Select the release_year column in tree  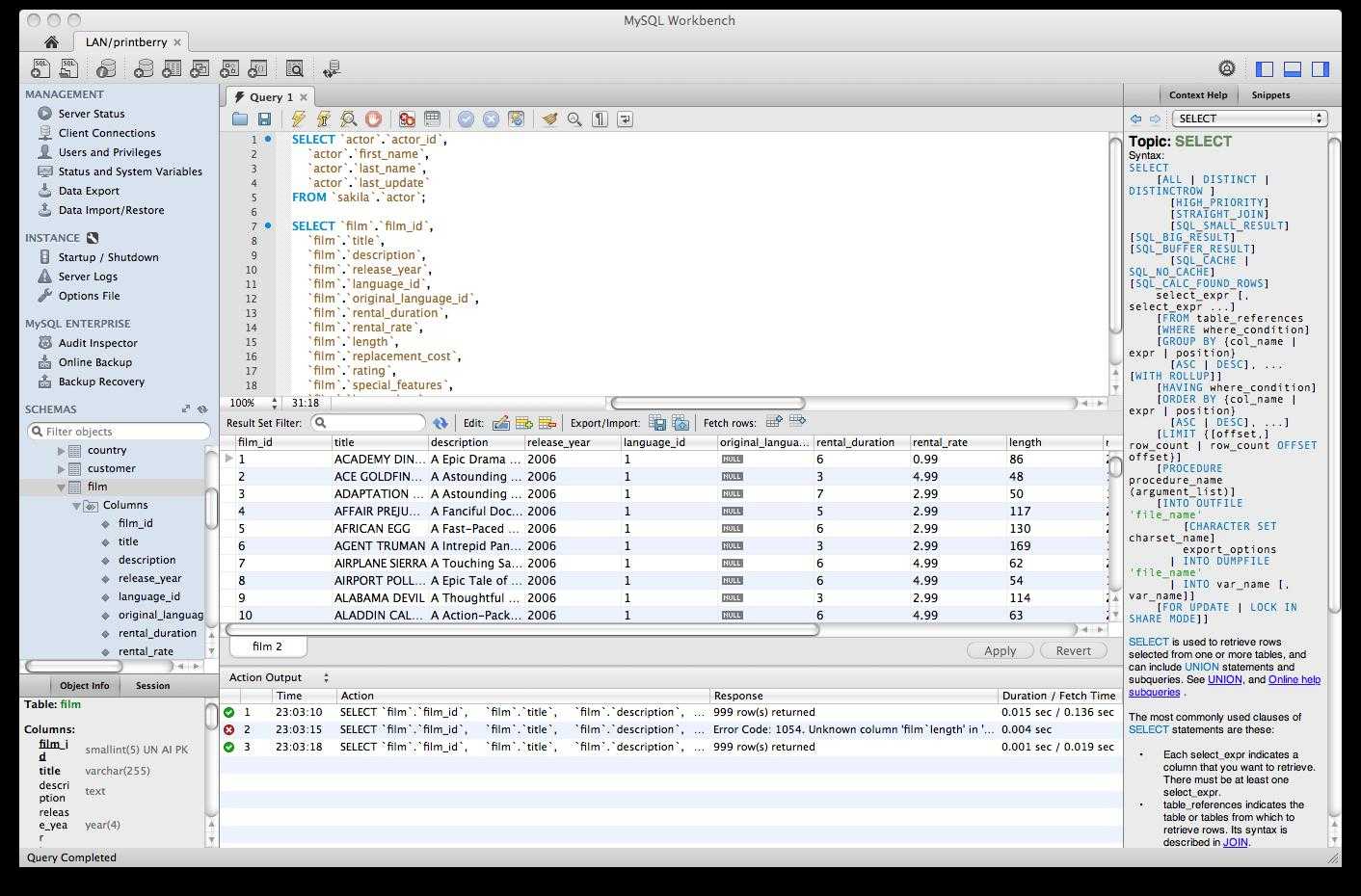(x=149, y=578)
